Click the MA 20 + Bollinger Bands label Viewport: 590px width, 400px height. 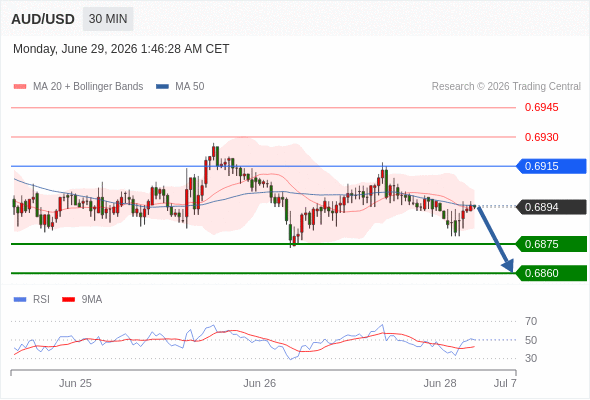coord(88,87)
